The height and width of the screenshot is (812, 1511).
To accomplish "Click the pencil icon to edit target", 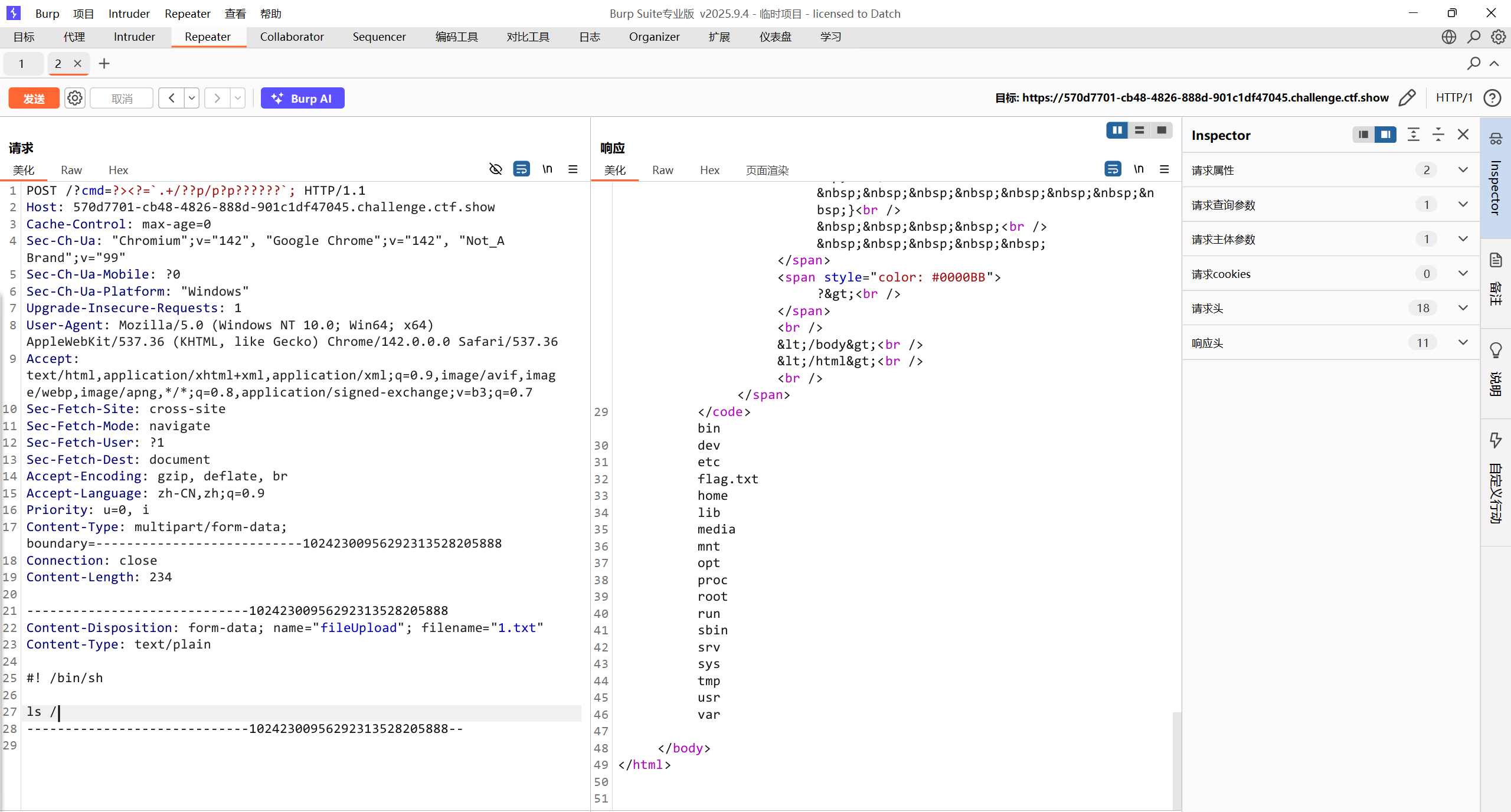I will 1407,98.
